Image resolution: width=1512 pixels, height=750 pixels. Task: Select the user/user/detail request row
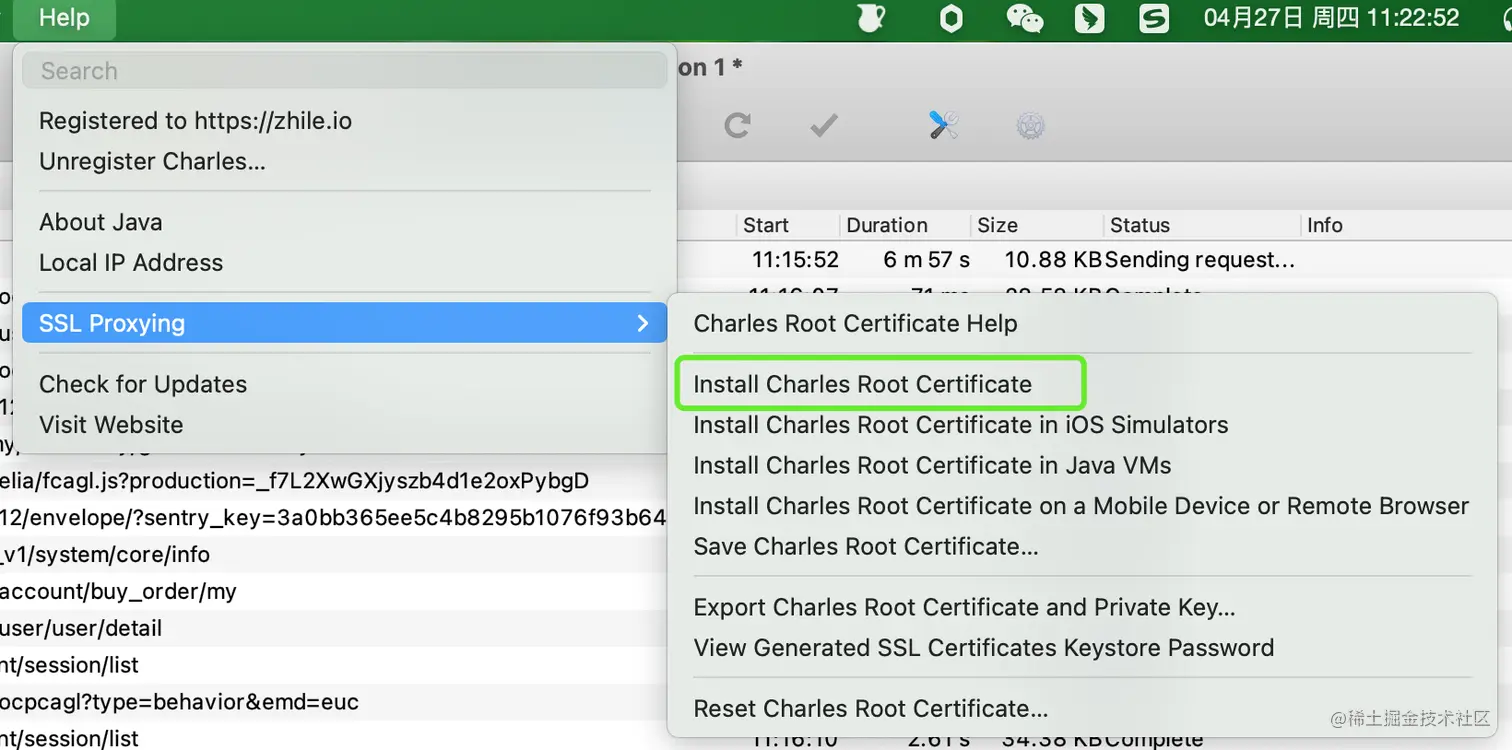pyautogui.click(x=334, y=629)
